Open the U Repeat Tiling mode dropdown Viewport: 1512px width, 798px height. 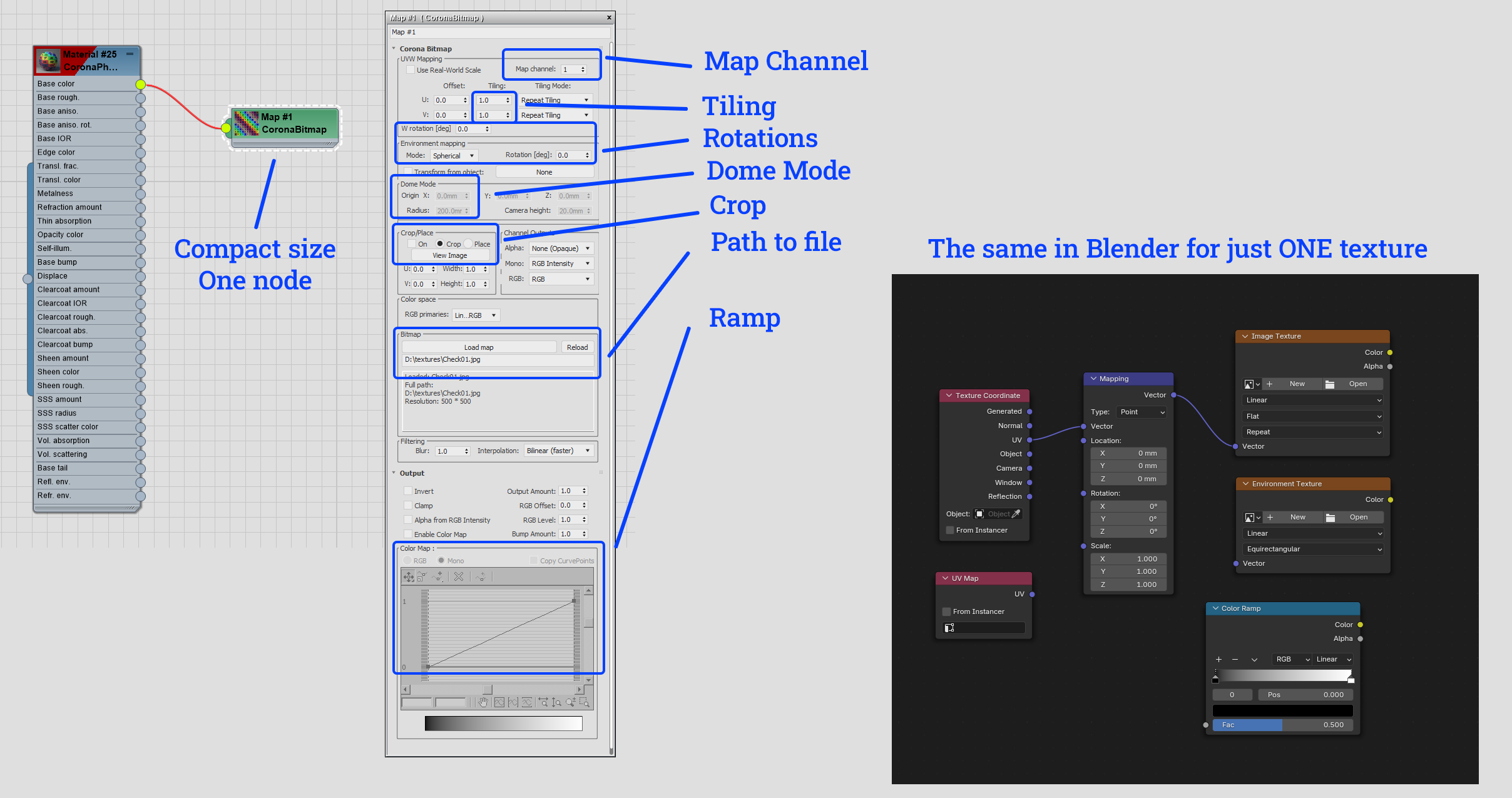pyautogui.click(x=555, y=100)
